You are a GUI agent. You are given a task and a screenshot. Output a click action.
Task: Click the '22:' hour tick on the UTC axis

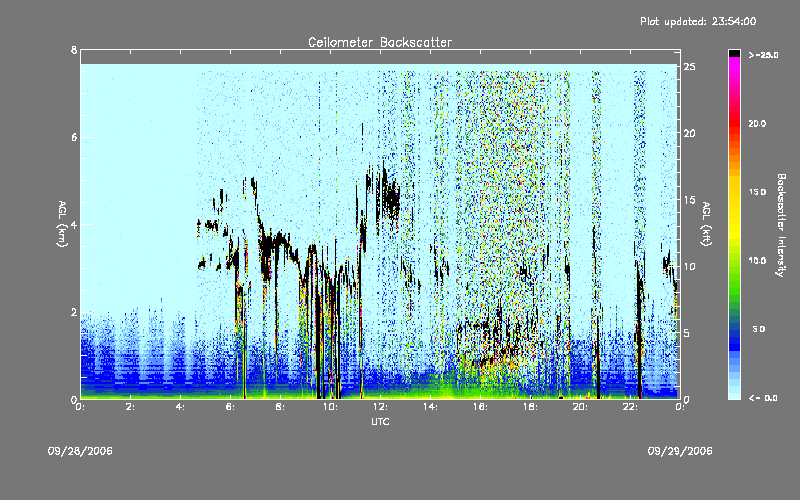click(x=630, y=407)
